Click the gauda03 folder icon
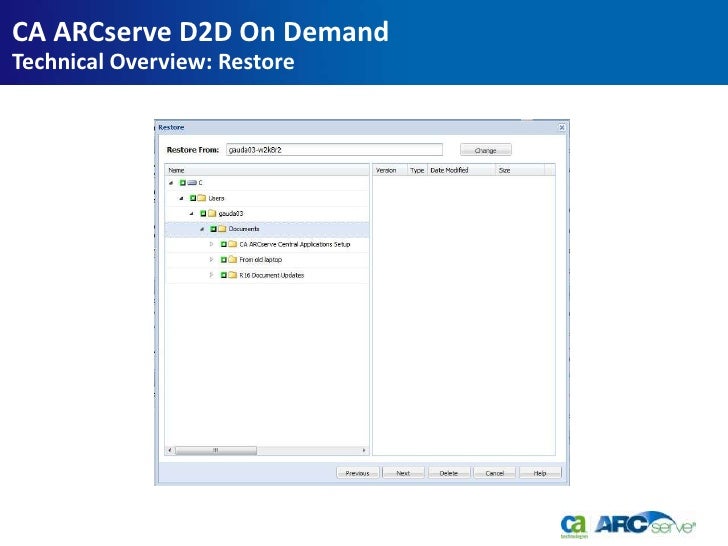Screen dimensions: 728x546 tap(212, 213)
